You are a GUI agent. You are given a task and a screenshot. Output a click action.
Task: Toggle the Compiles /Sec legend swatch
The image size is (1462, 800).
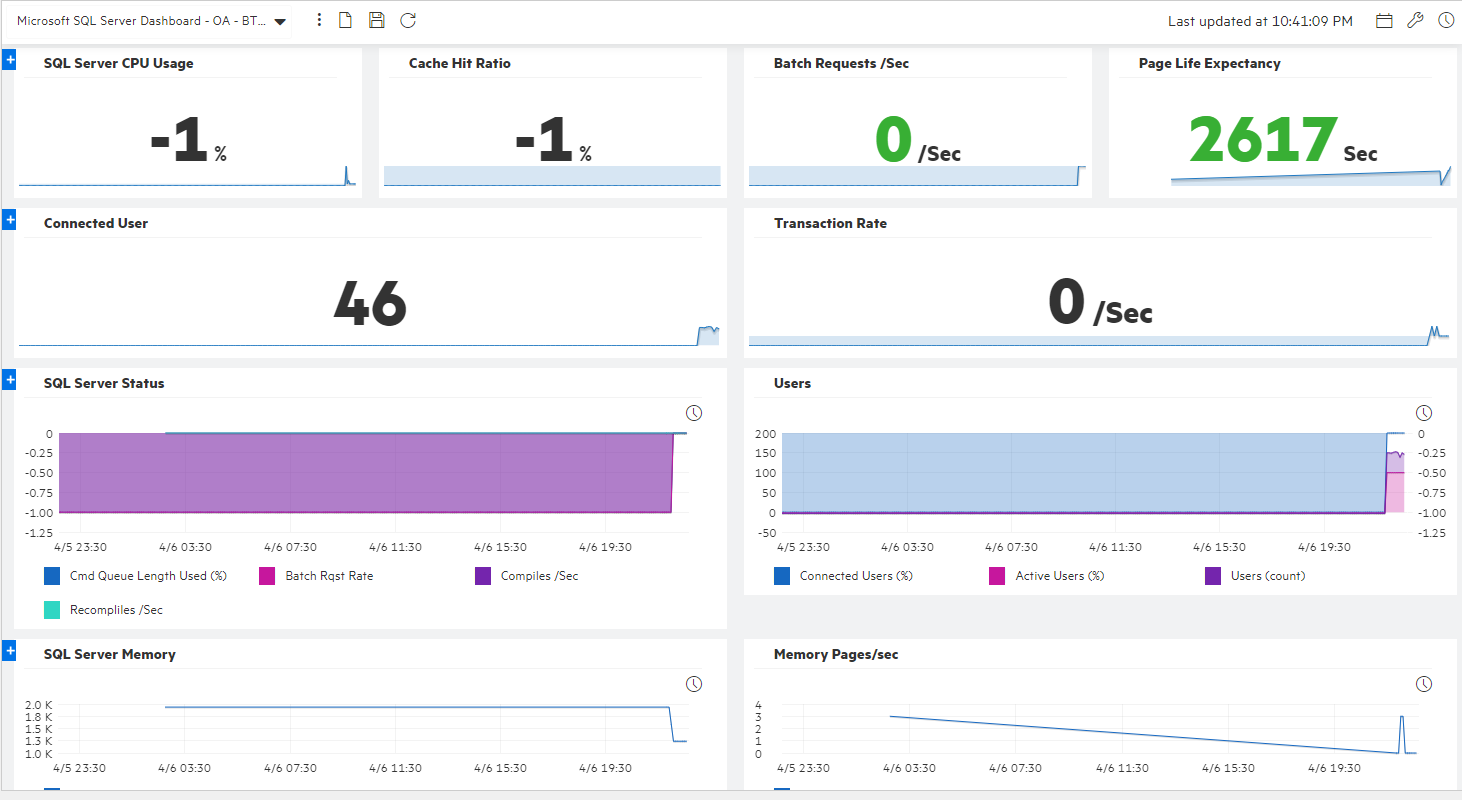483,576
